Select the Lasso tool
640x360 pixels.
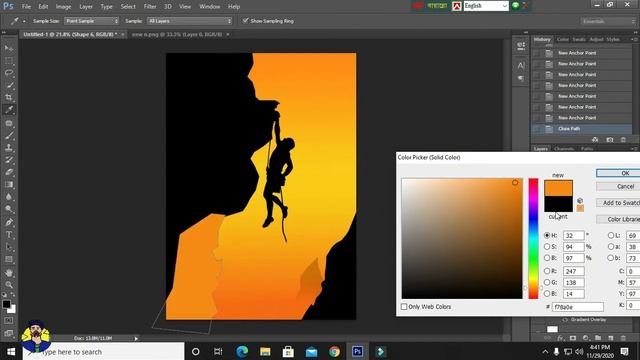tap(9, 73)
